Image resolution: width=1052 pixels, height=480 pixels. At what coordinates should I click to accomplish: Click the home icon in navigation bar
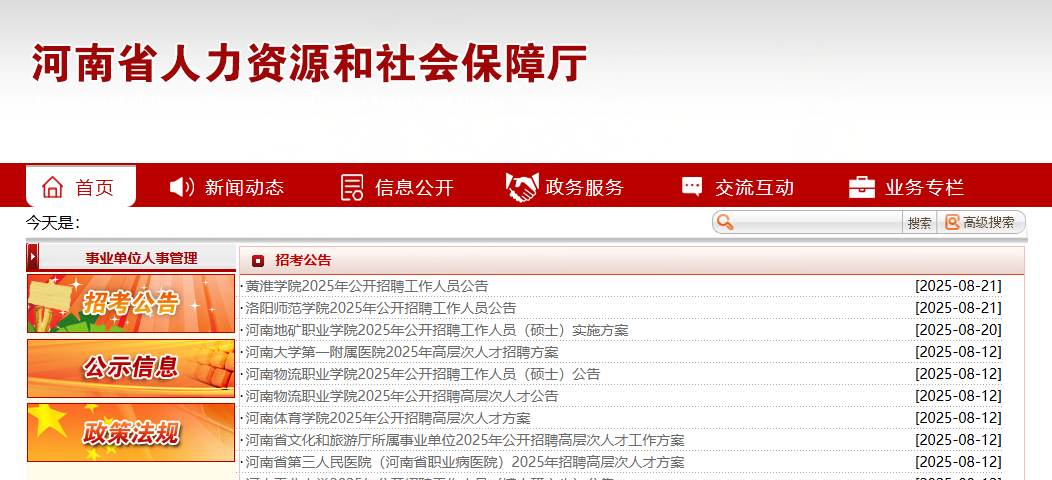pyautogui.click(x=52, y=187)
